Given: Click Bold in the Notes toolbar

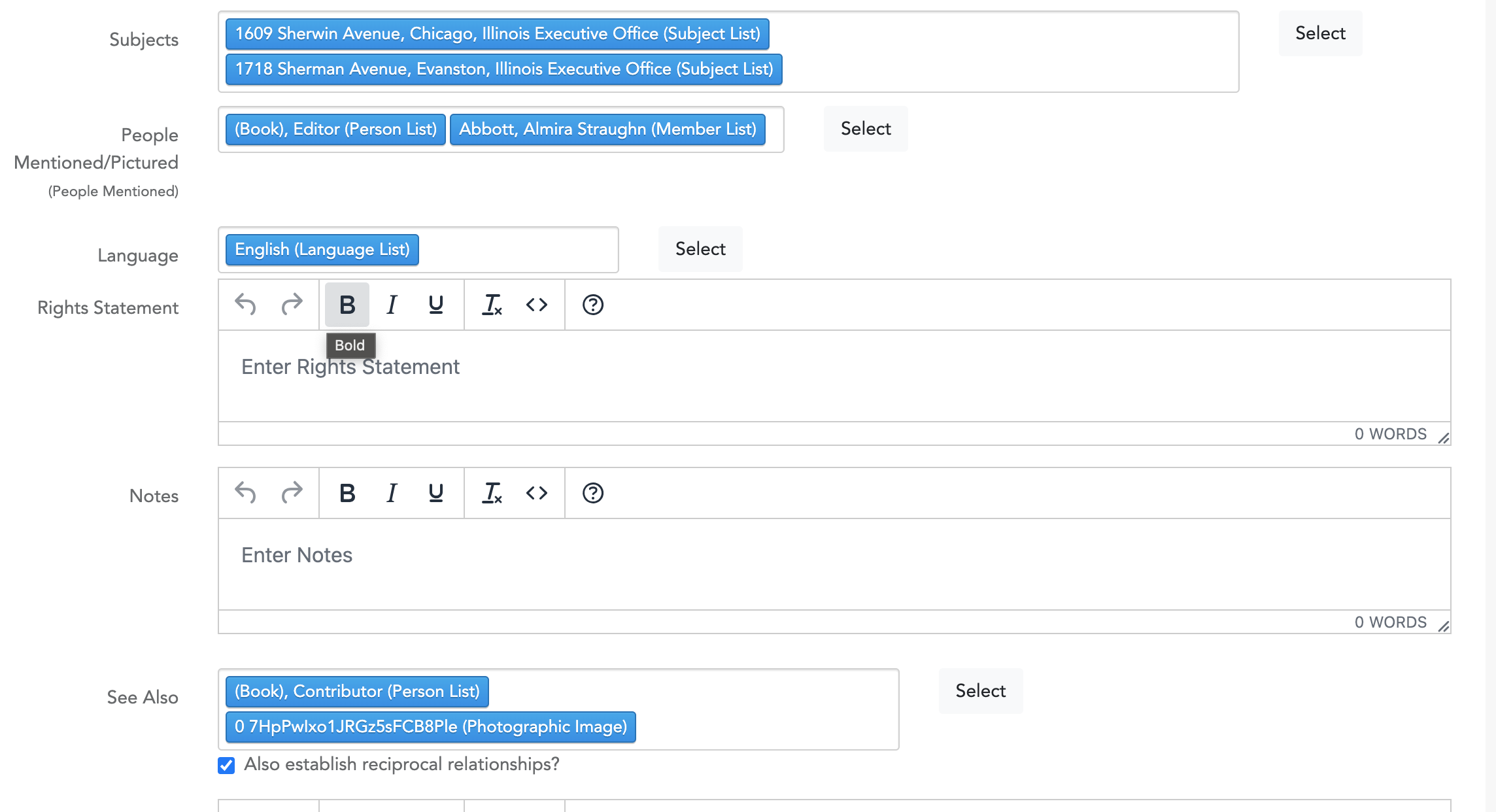Looking at the screenshot, I should pyautogui.click(x=347, y=493).
